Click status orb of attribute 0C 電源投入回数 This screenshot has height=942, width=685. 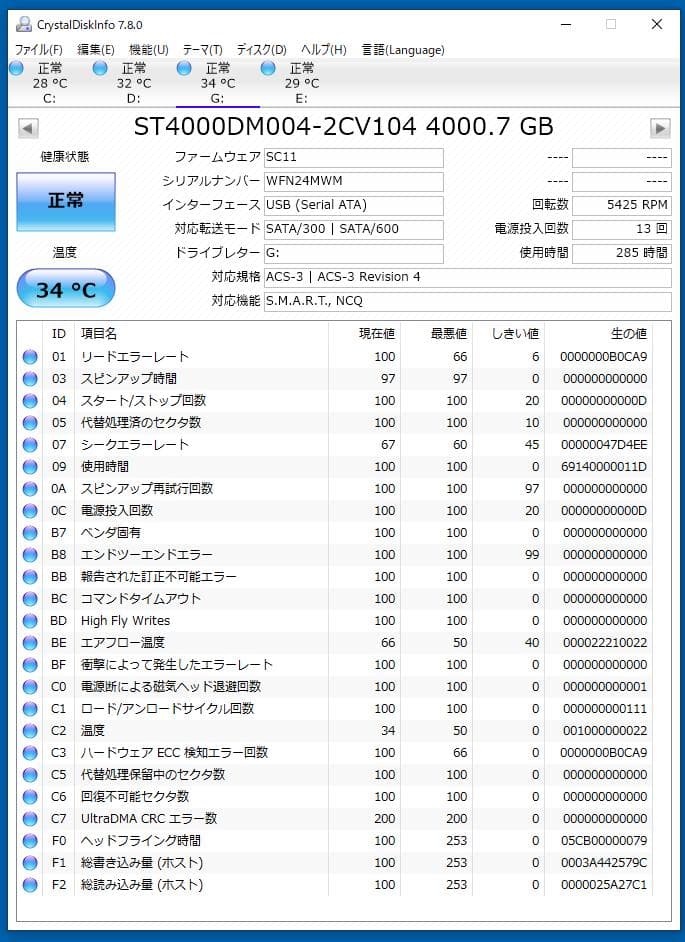[x=30, y=511]
